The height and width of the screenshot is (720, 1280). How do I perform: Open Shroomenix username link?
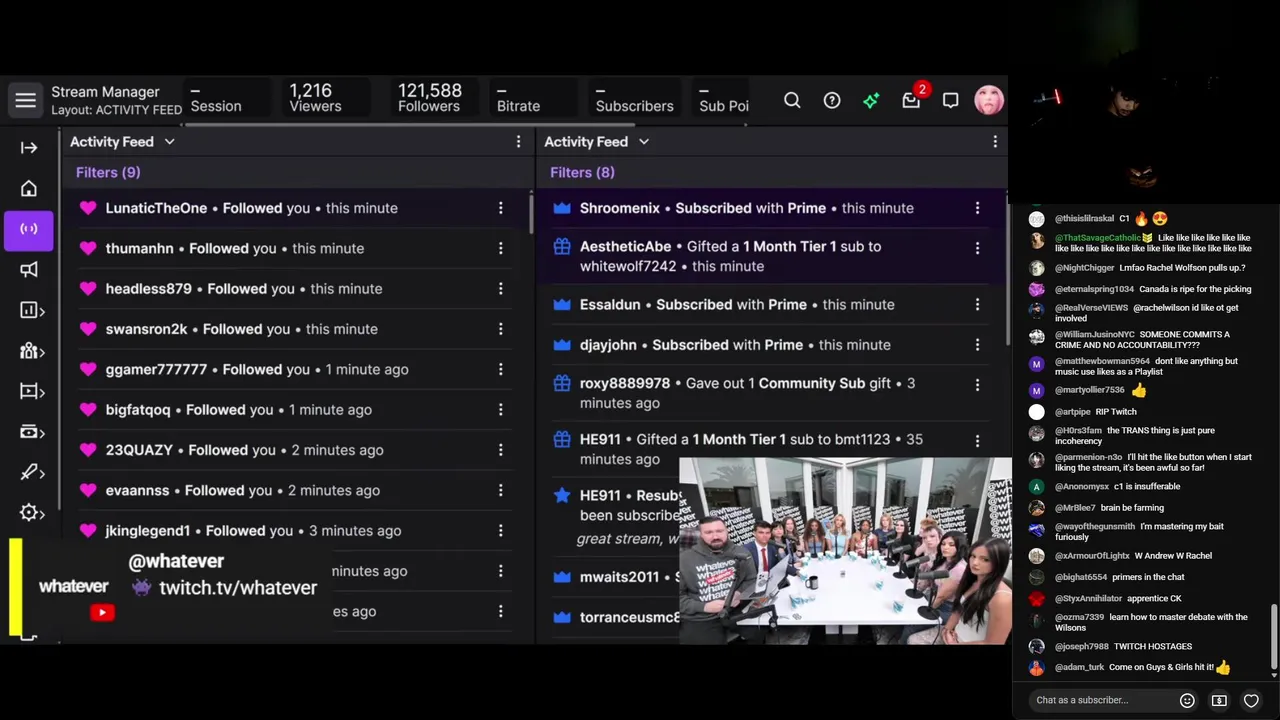620,208
